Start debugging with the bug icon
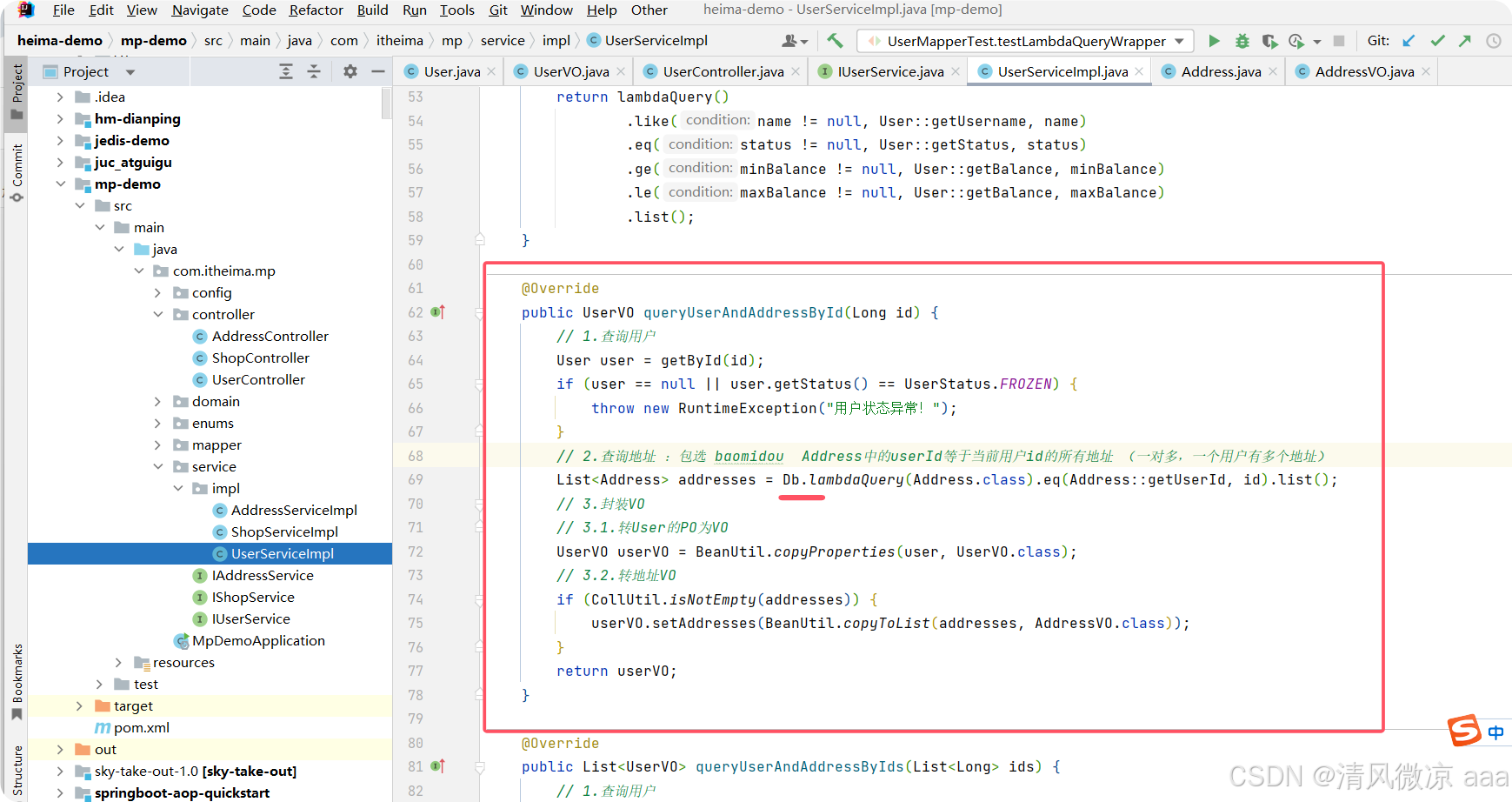 [x=1242, y=41]
